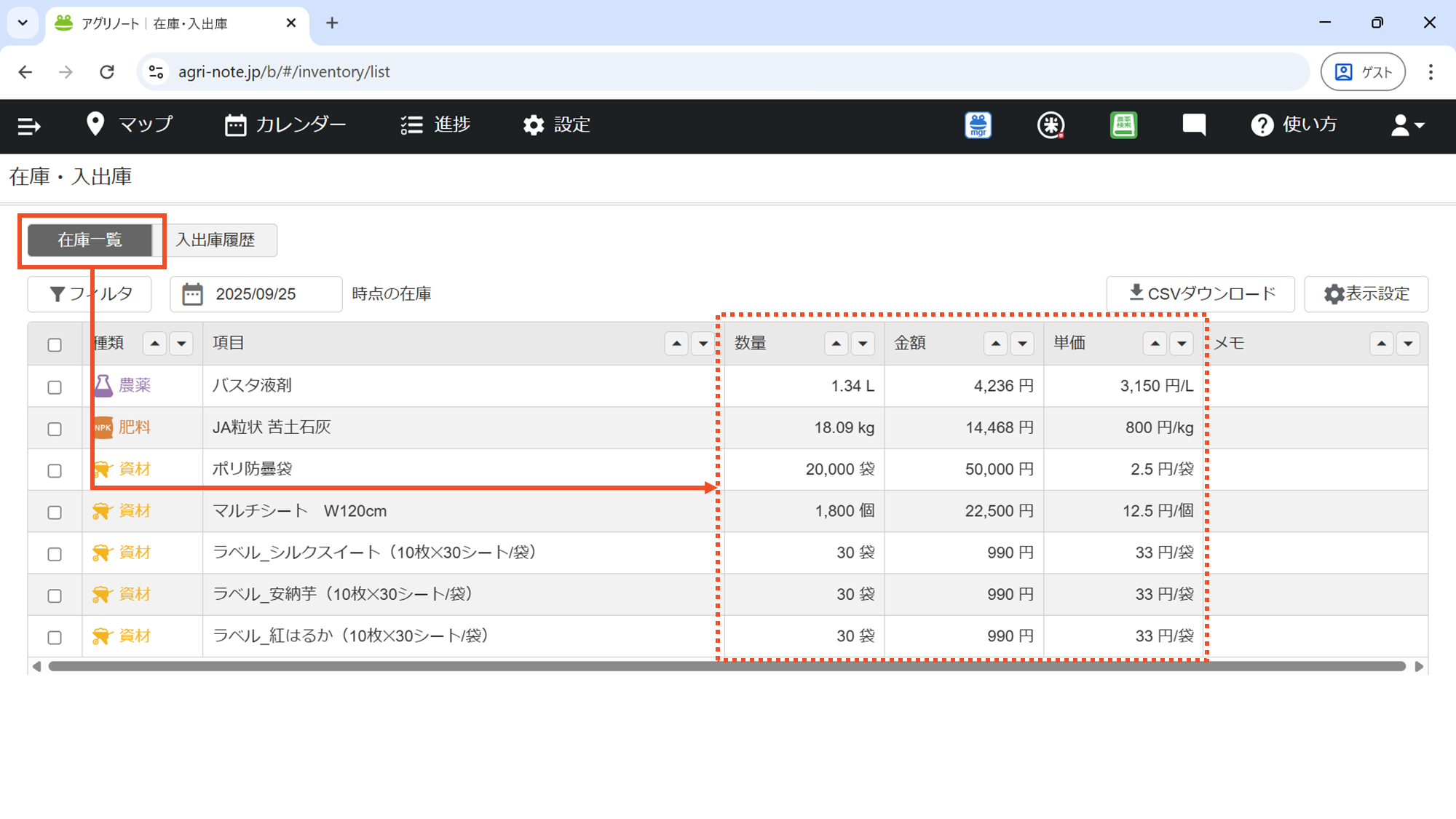Check the ポリ防曇袋 row checkbox
The height and width of the screenshot is (819, 1456).
[55, 470]
